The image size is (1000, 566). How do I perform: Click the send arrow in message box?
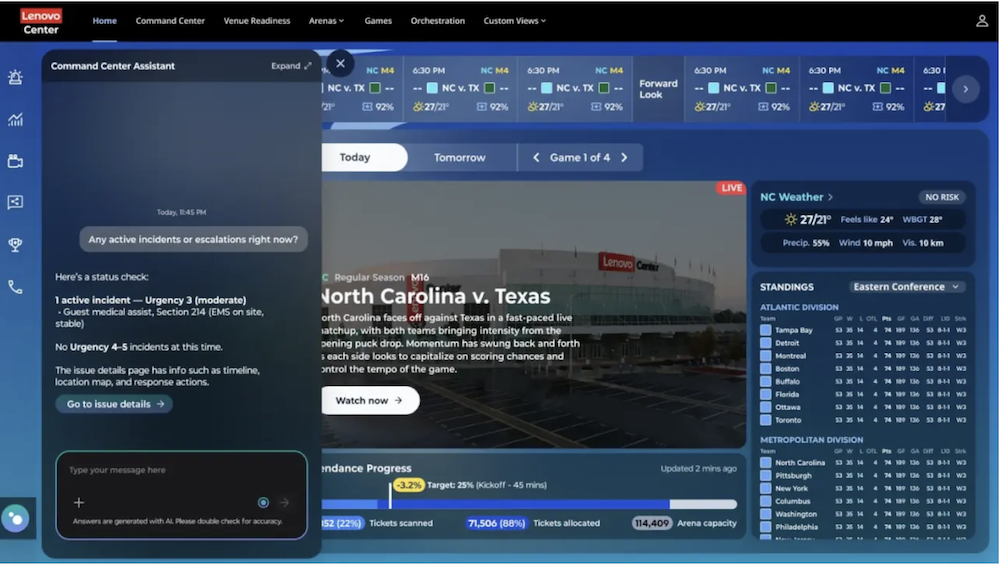pos(284,503)
